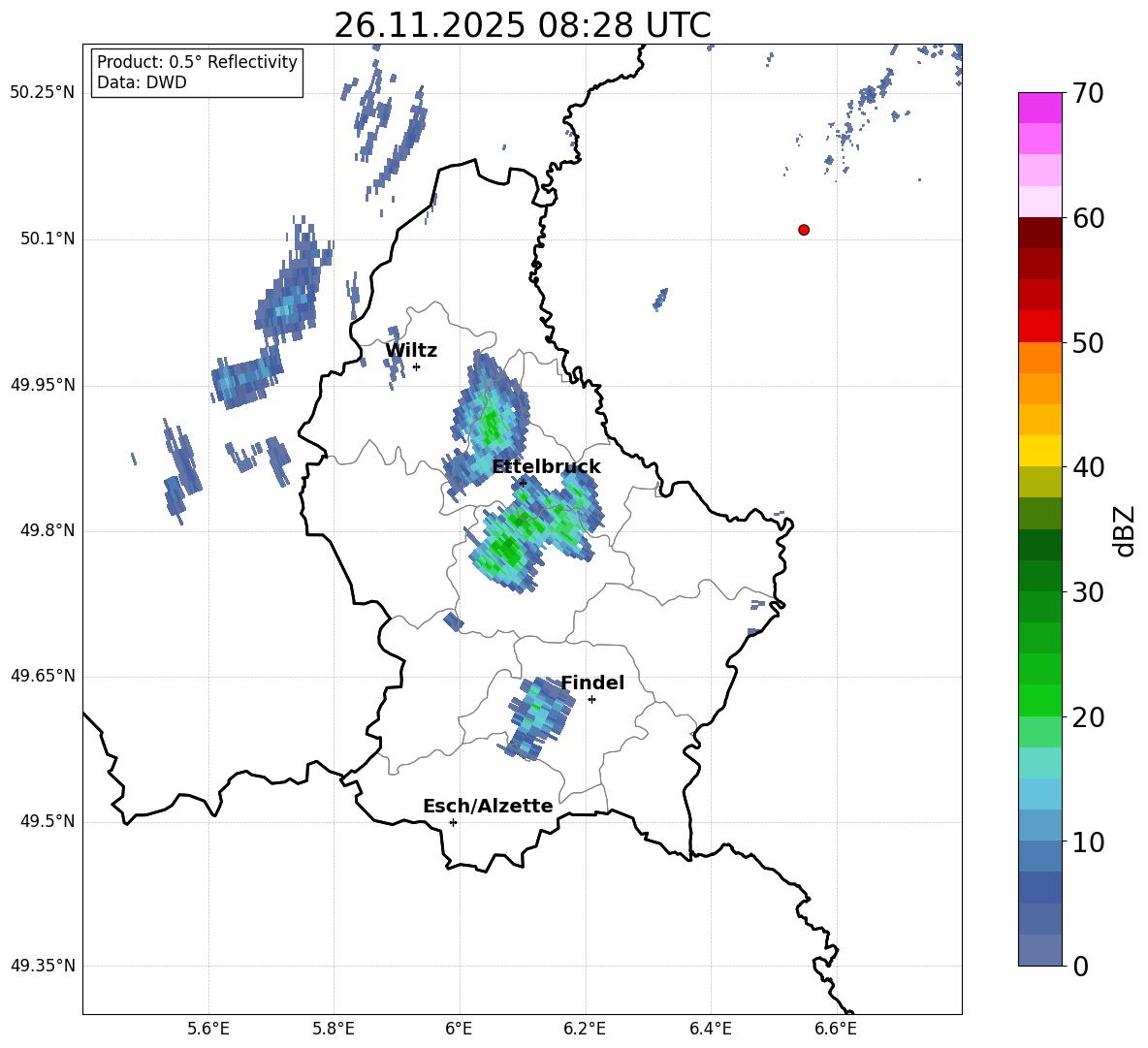
Task: Click the dBZ colorbar axis label
Action: click(x=1125, y=530)
